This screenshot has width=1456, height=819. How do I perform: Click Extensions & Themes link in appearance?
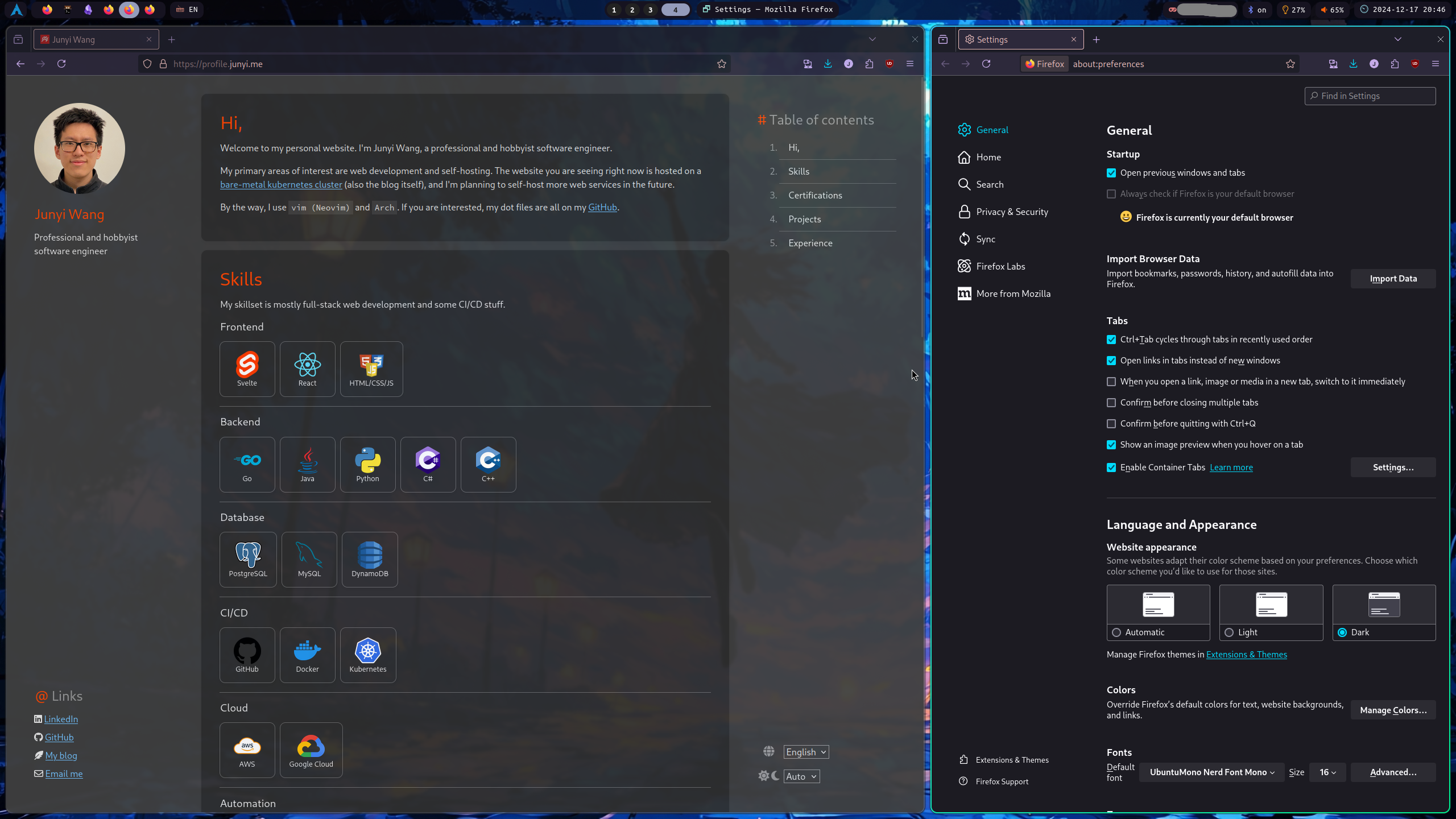[x=1246, y=655]
